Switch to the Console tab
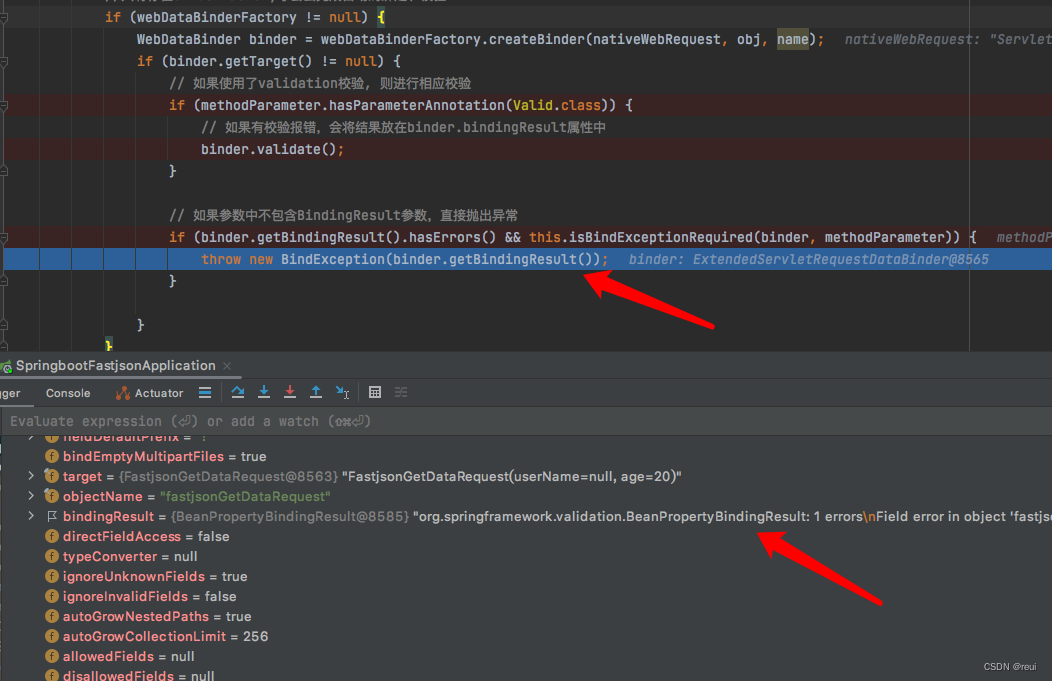This screenshot has height=681, width=1052. (x=68, y=393)
